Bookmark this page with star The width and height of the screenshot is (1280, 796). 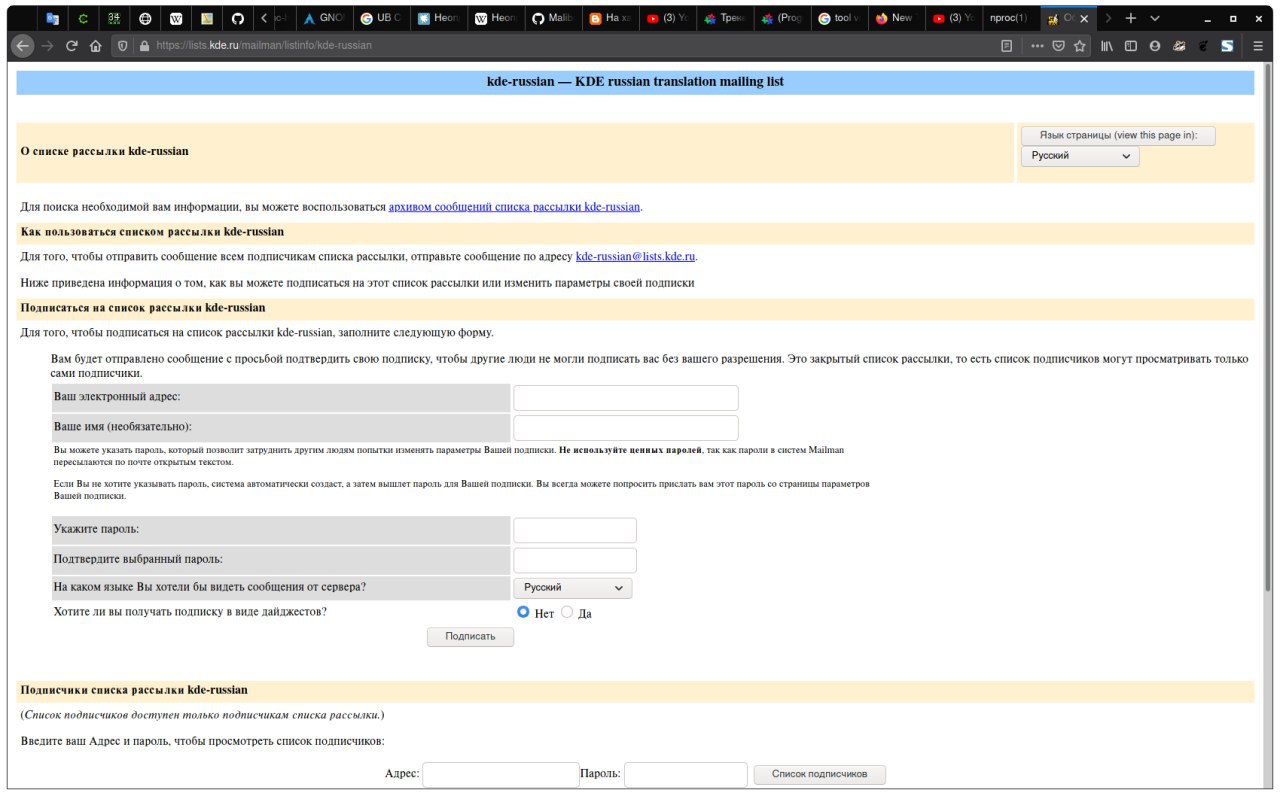coord(1080,45)
